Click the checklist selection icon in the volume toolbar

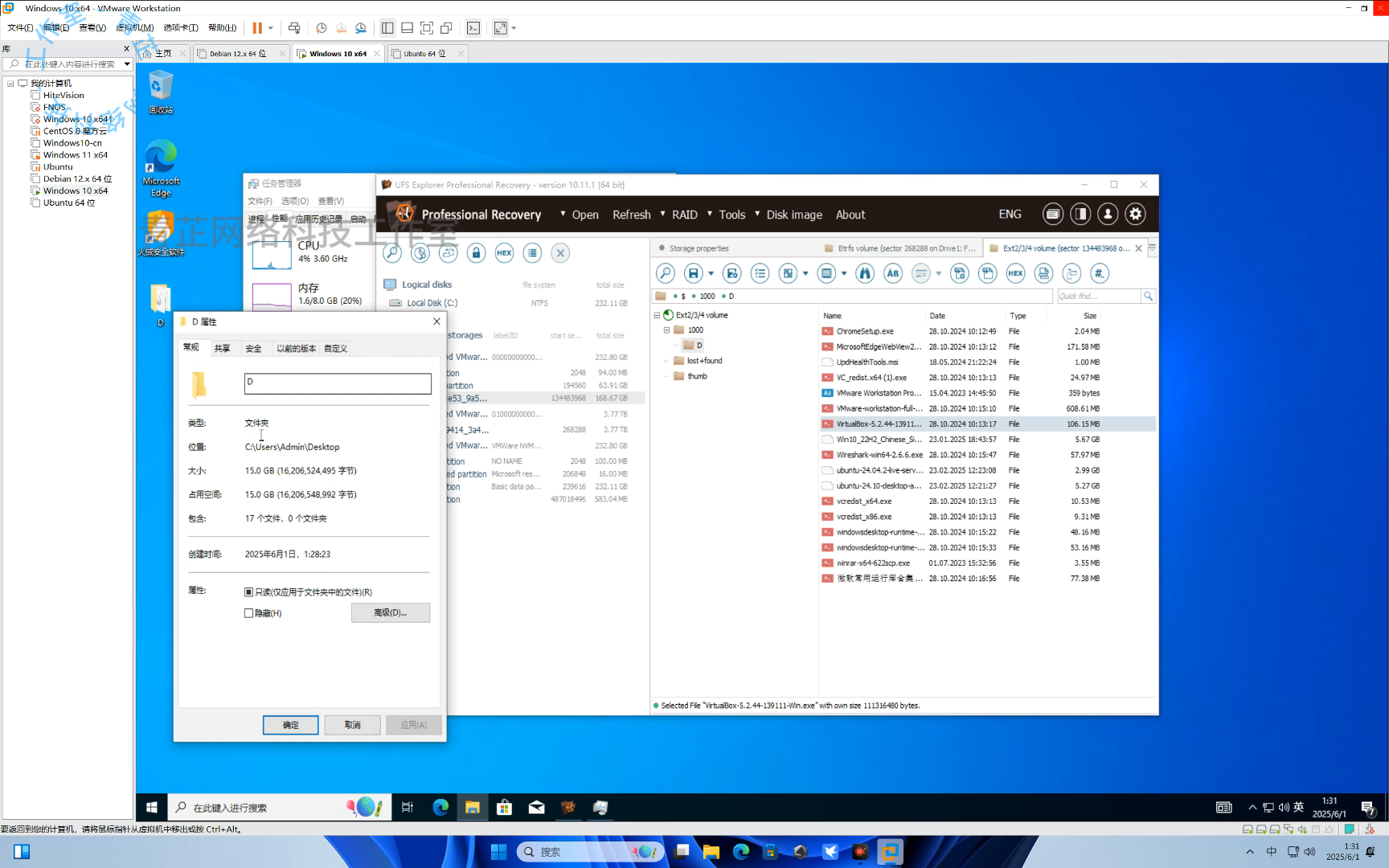pyautogui.click(x=760, y=273)
